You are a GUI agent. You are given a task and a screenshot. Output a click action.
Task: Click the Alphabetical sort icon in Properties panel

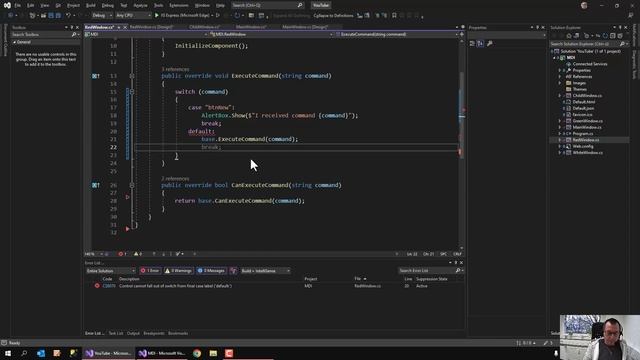point(480,43)
